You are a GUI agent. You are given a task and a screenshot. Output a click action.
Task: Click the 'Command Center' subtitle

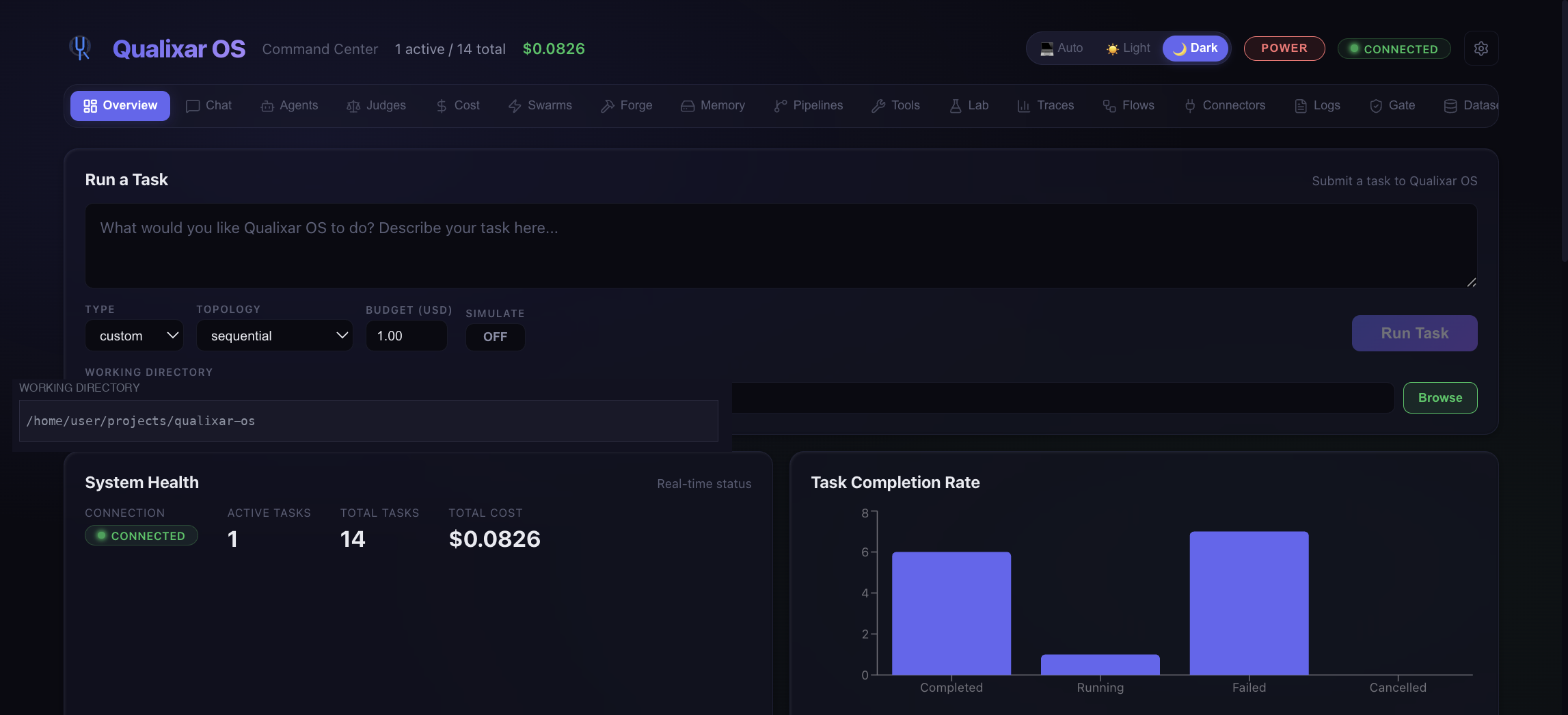pyautogui.click(x=320, y=49)
